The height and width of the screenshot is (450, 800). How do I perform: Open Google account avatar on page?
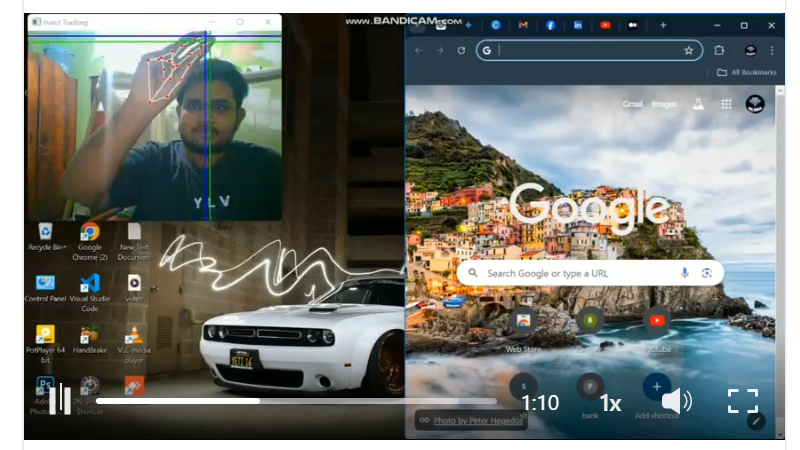(755, 104)
